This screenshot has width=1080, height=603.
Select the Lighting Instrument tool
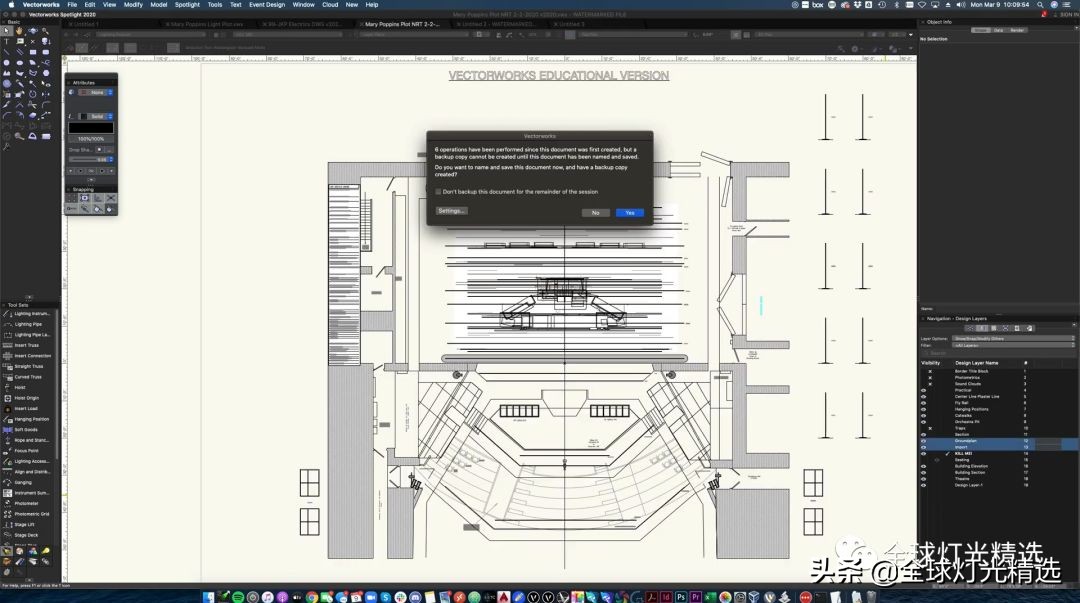click(x=30, y=314)
